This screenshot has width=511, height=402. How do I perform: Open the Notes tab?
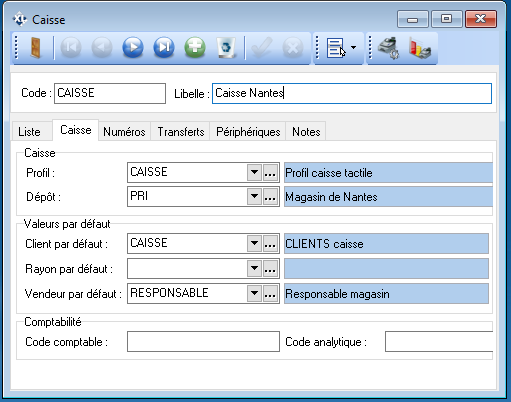[x=306, y=132]
